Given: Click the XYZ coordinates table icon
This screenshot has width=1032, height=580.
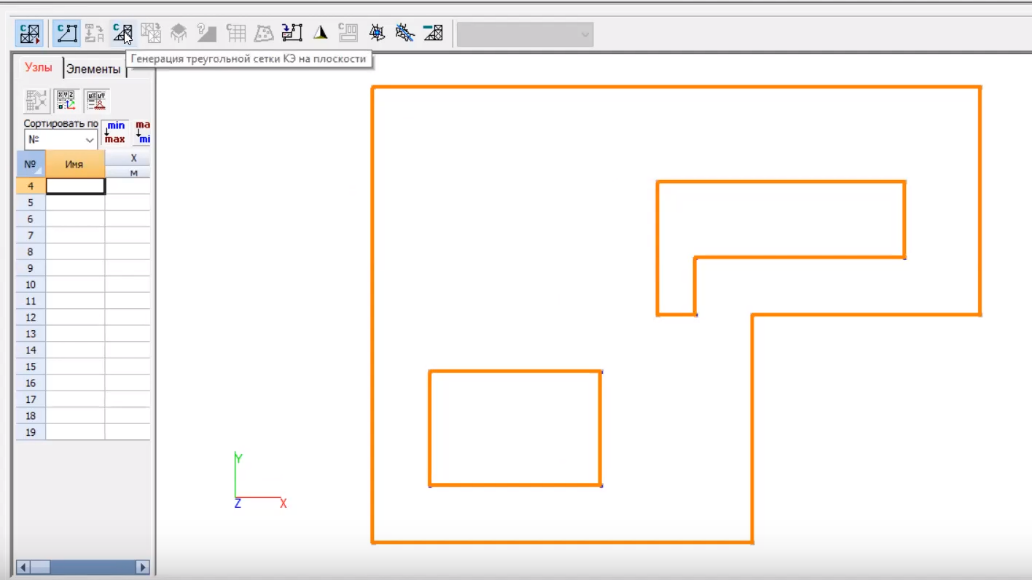Looking at the screenshot, I should point(66,100).
